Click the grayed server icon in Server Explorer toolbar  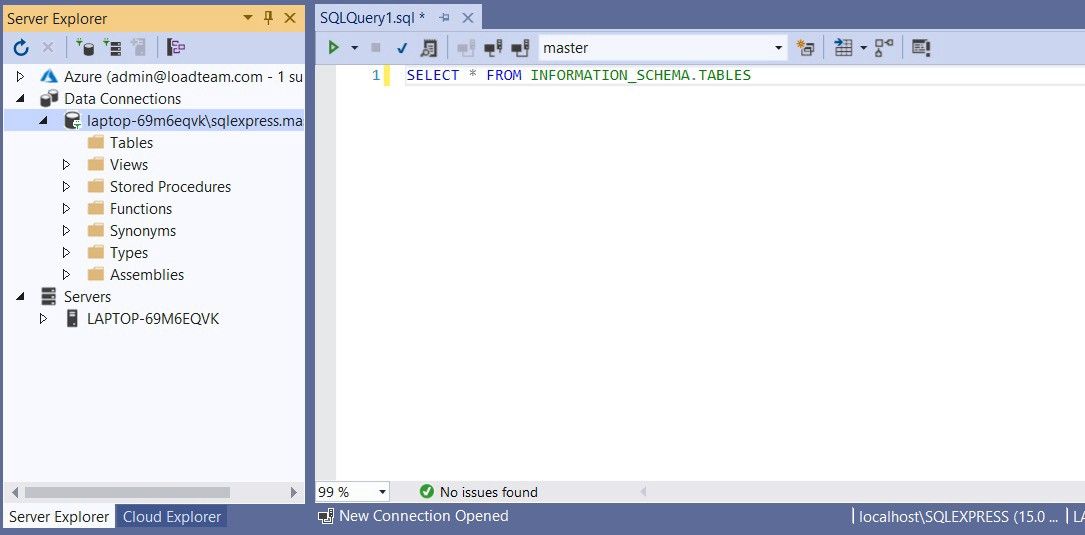138,48
